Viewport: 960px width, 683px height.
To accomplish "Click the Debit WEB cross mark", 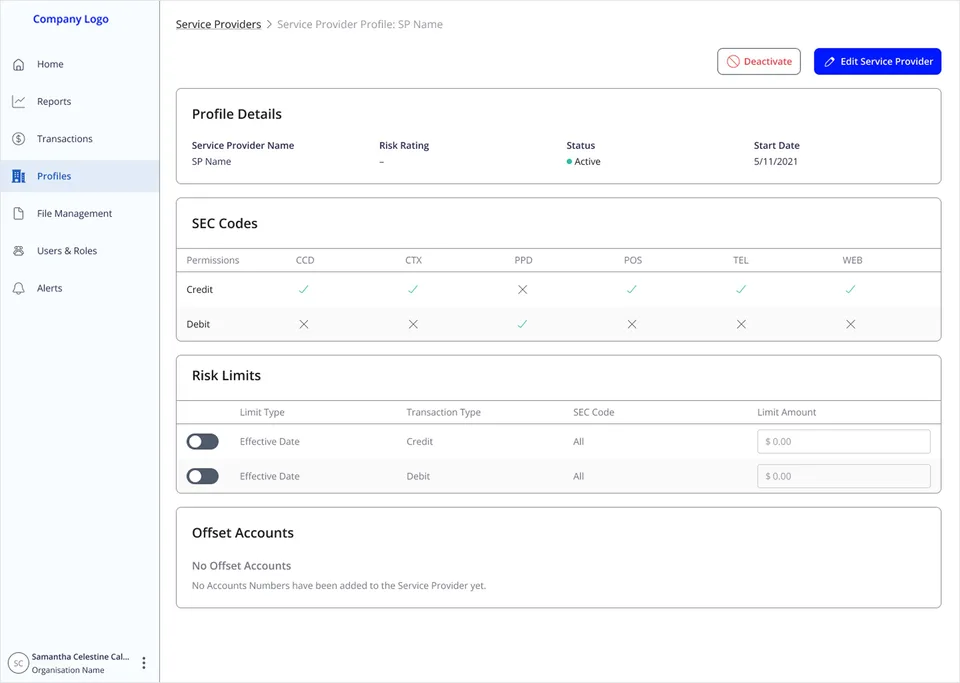I will 850,324.
